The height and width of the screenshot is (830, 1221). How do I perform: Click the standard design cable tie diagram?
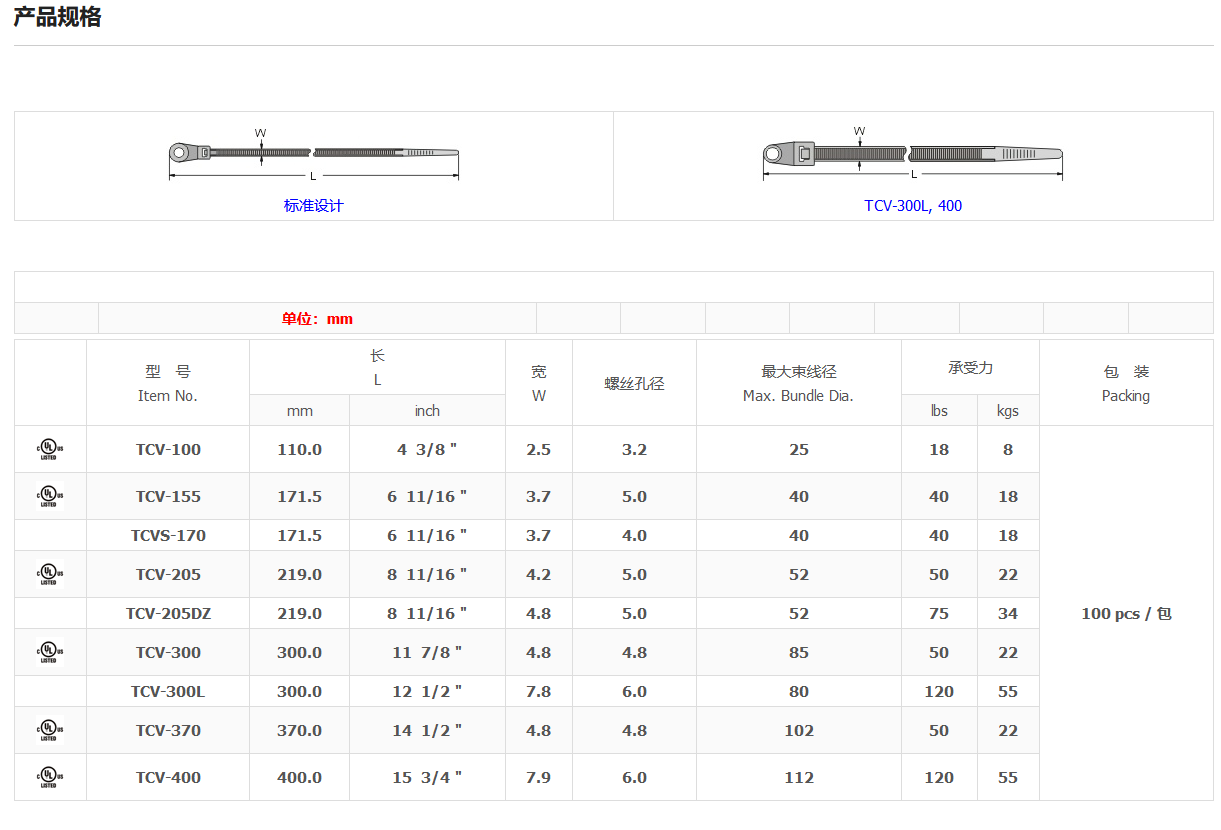[313, 154]
